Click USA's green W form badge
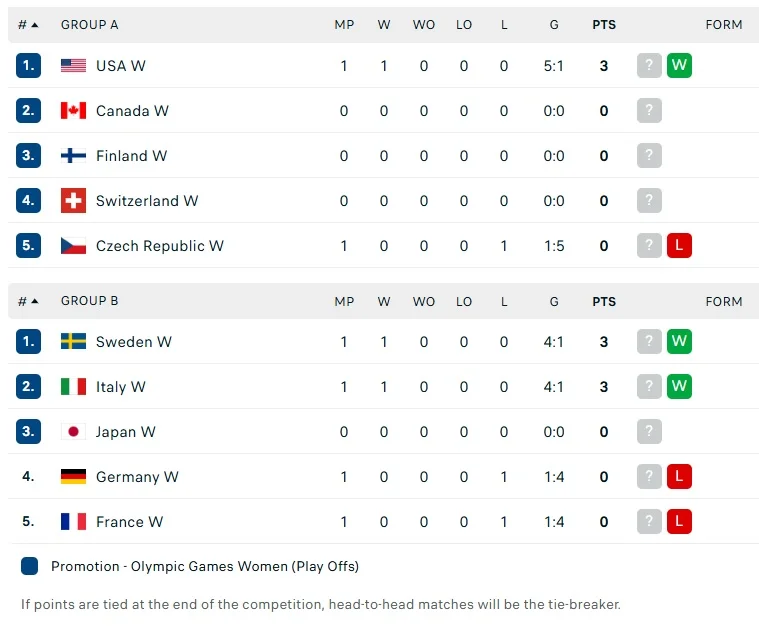The height and width of the screenshot is (626, 759). (680, 66)
